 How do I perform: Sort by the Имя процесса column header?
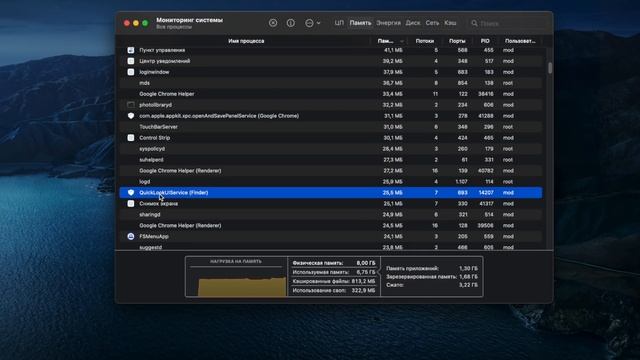coord(246,41)
